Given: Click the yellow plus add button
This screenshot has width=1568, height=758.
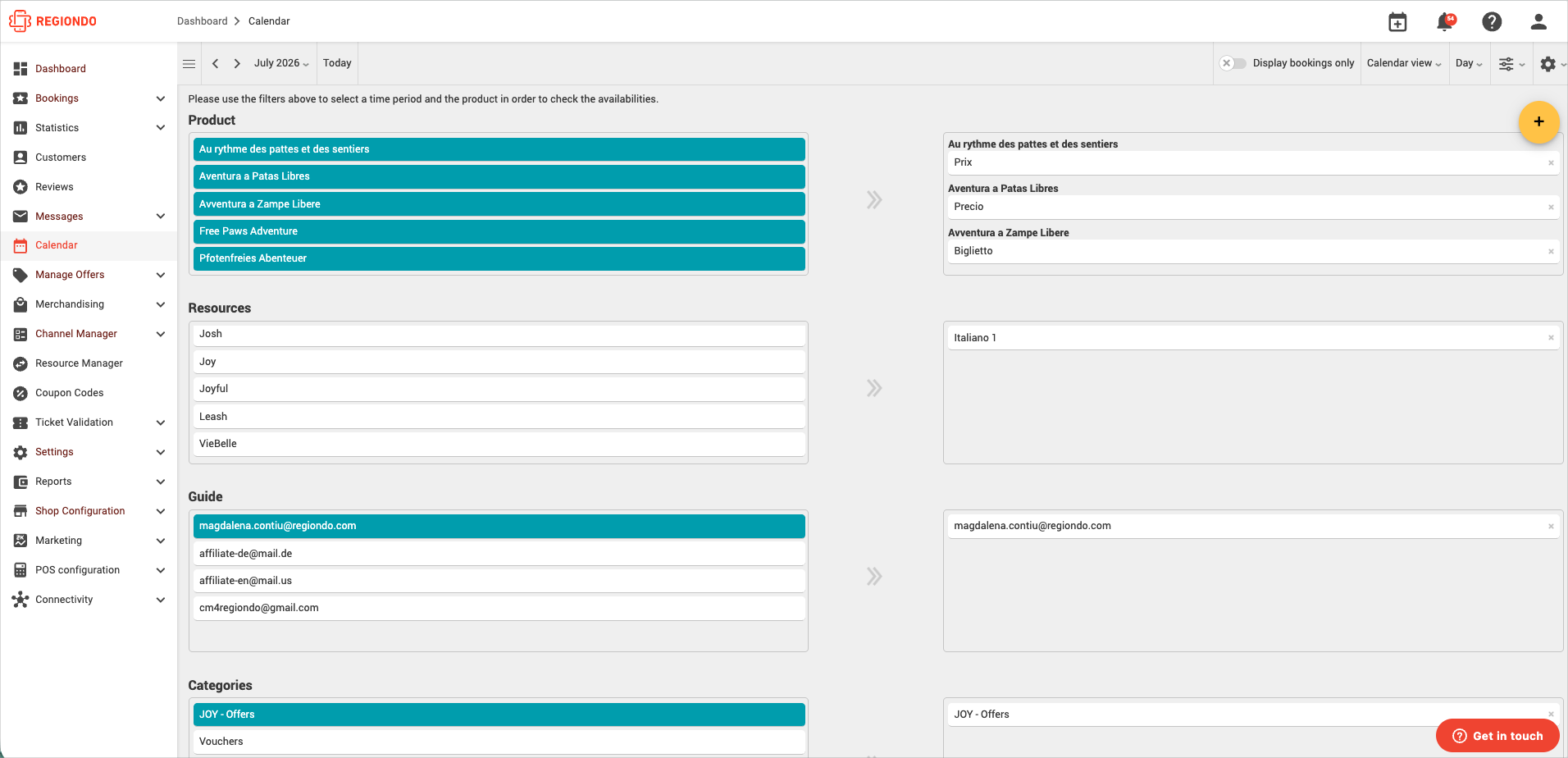Looking at the screenshot, I should coord(1538,122).
